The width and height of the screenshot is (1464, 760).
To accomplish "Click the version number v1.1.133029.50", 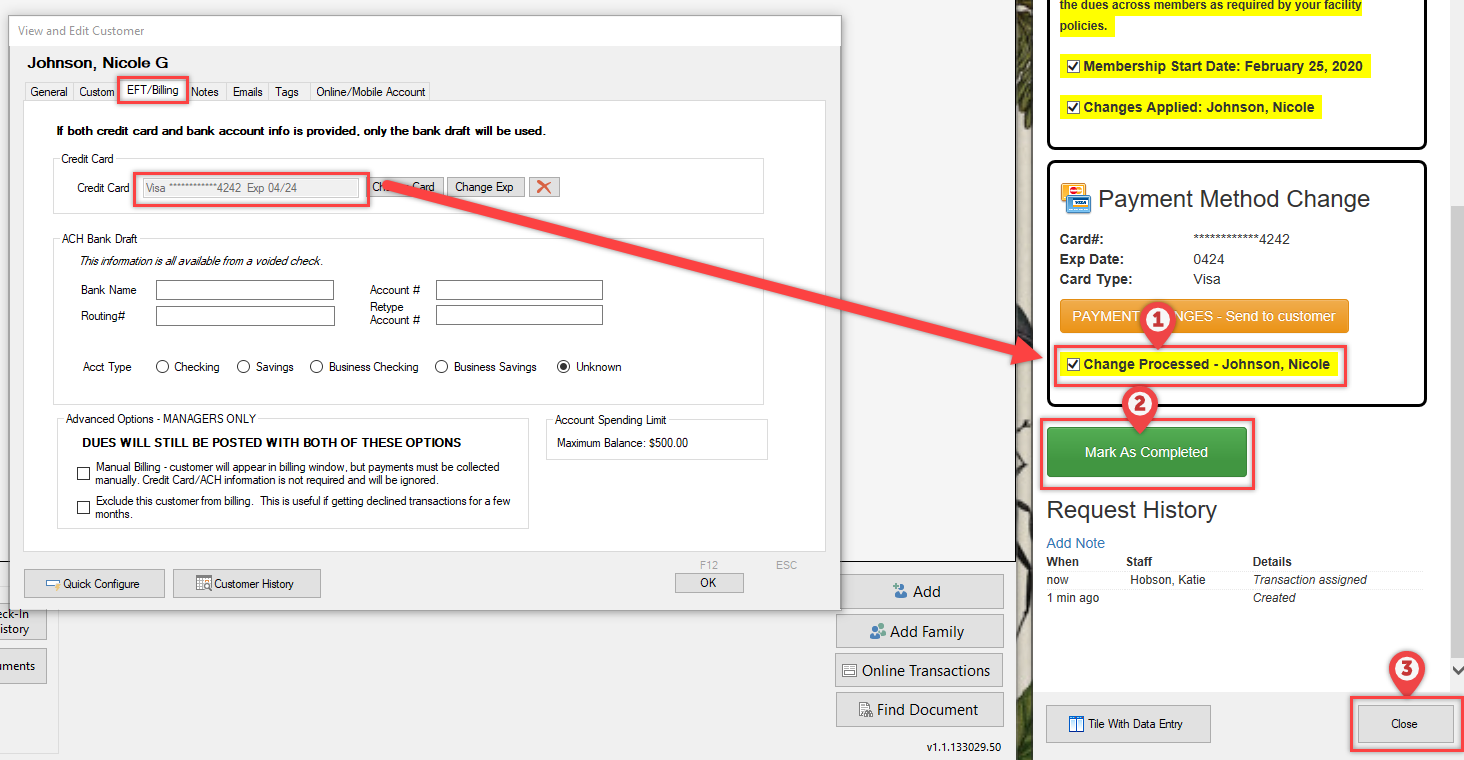I will pos(963,747).
